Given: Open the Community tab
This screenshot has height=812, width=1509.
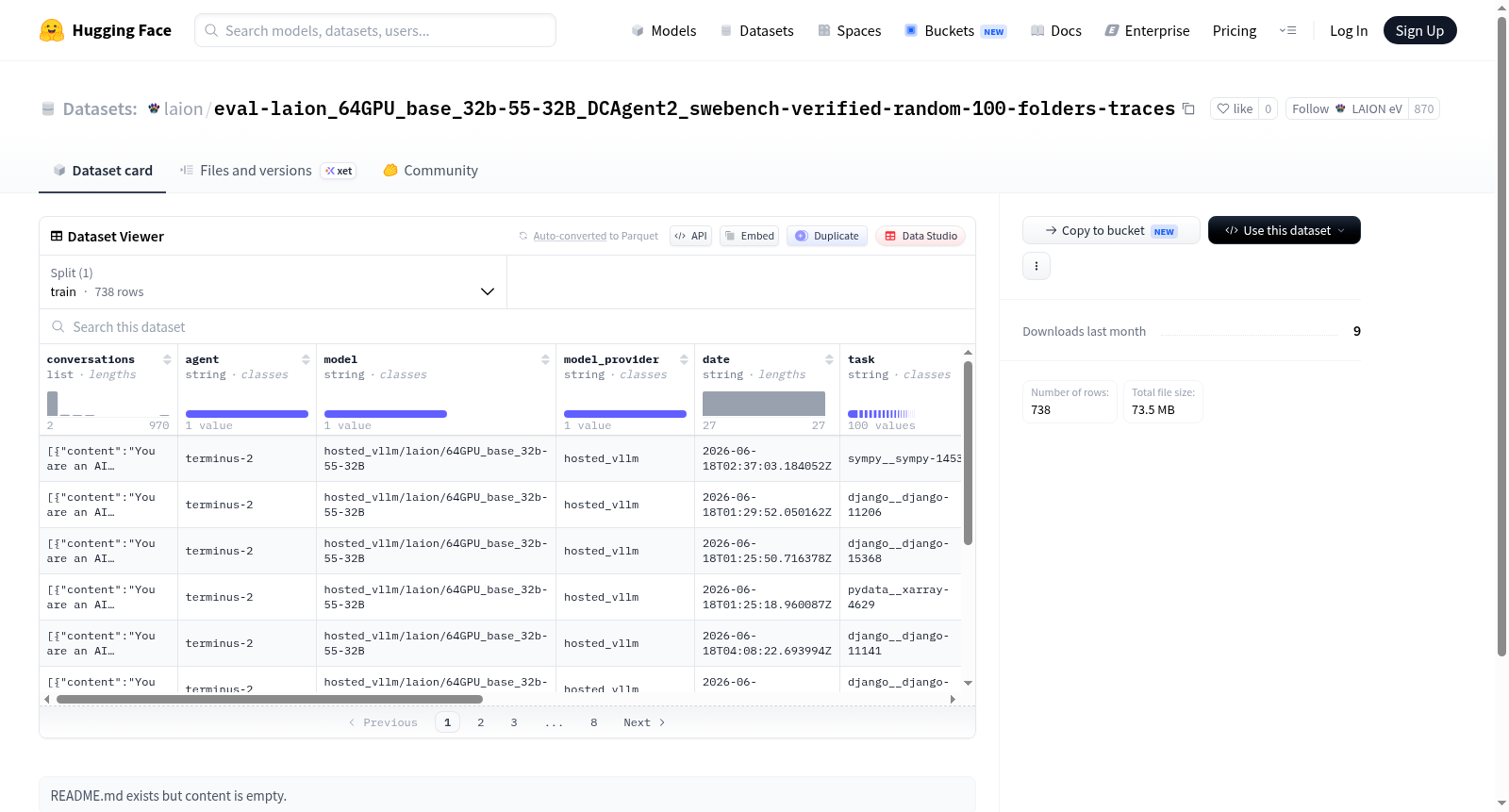Looking at the screenshot, I should 430,171.
